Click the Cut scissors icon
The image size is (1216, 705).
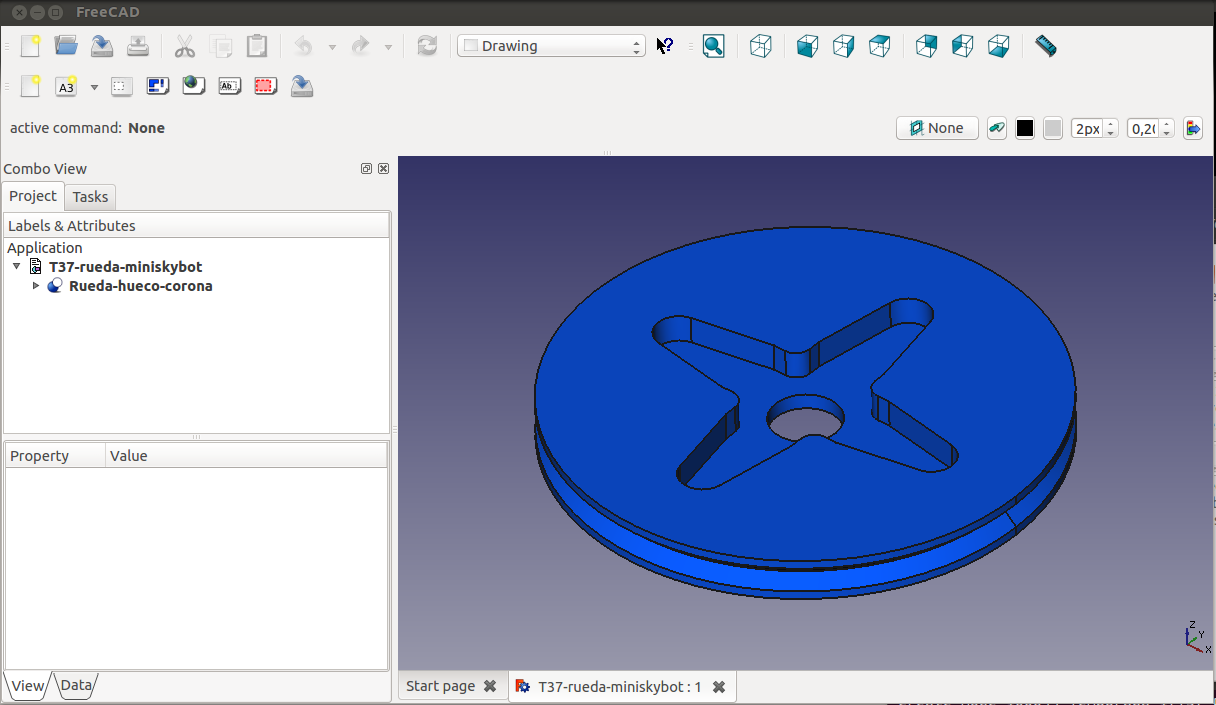point(184,46)
